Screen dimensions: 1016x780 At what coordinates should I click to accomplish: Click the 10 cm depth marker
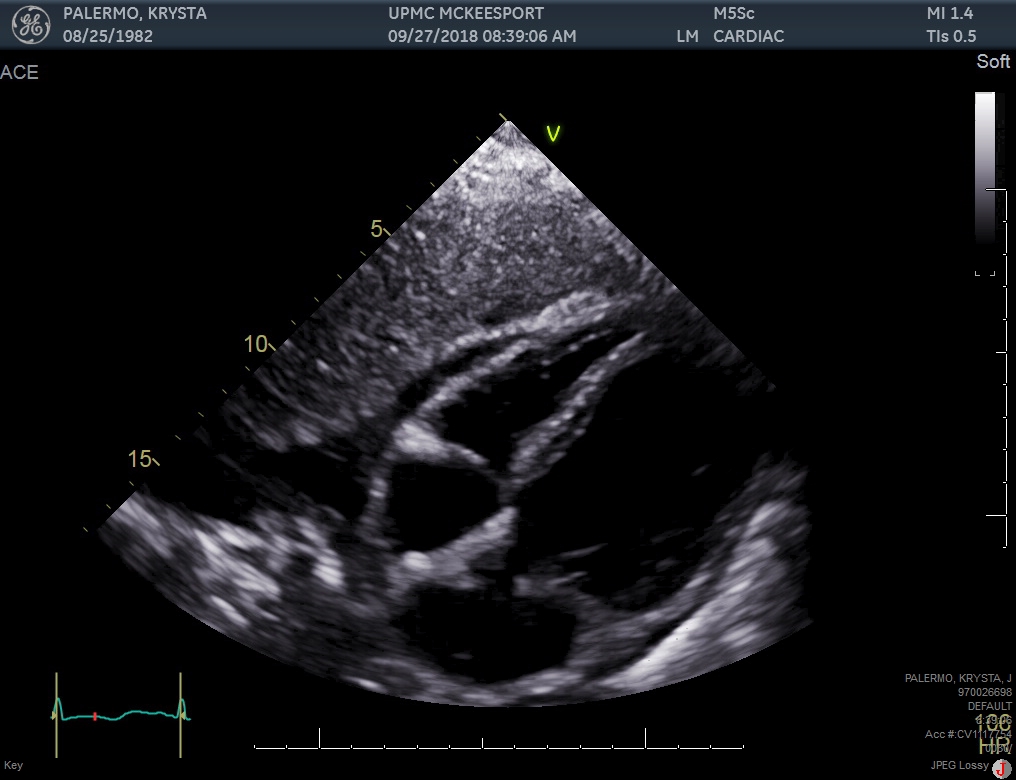(257, 344)
